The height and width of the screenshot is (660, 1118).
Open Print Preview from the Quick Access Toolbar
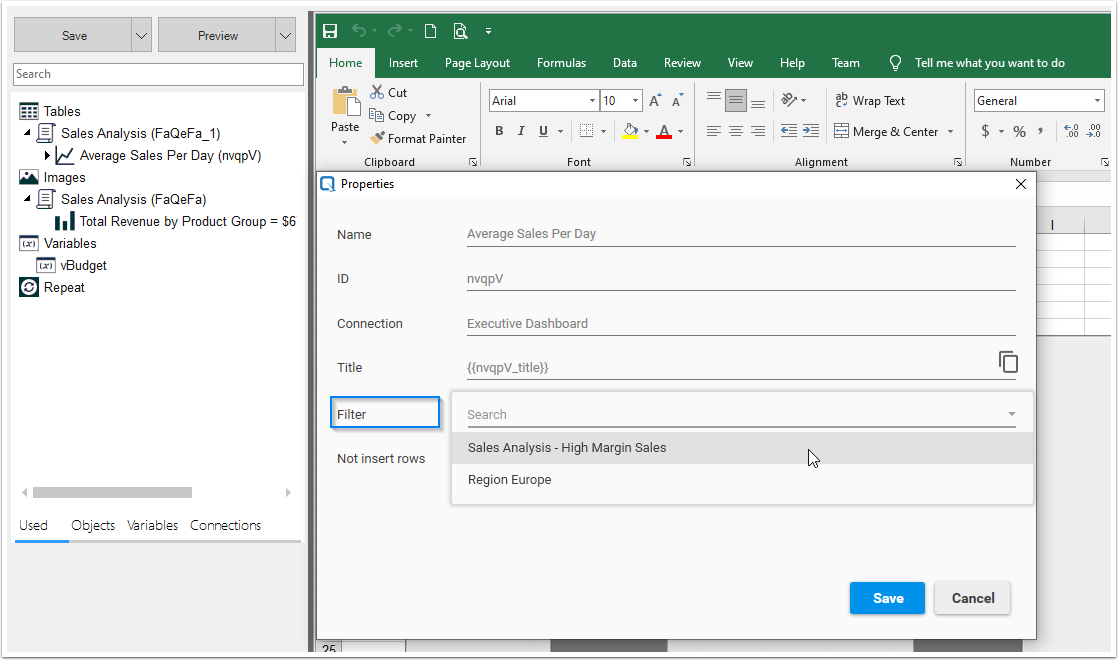[460, 30]
